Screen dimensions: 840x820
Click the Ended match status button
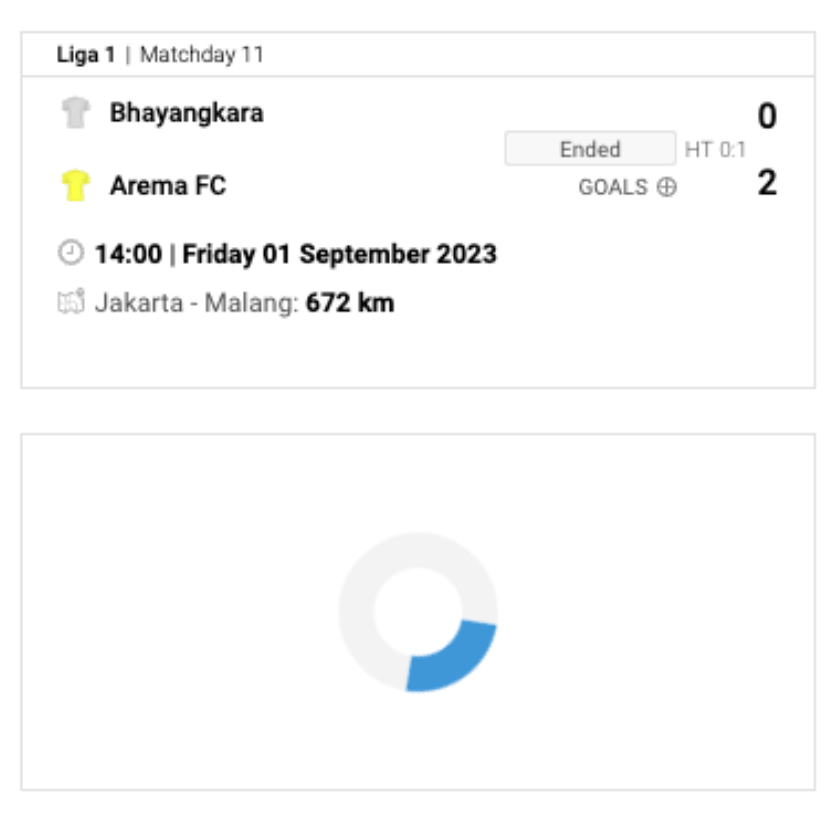[x=592, y=149]
